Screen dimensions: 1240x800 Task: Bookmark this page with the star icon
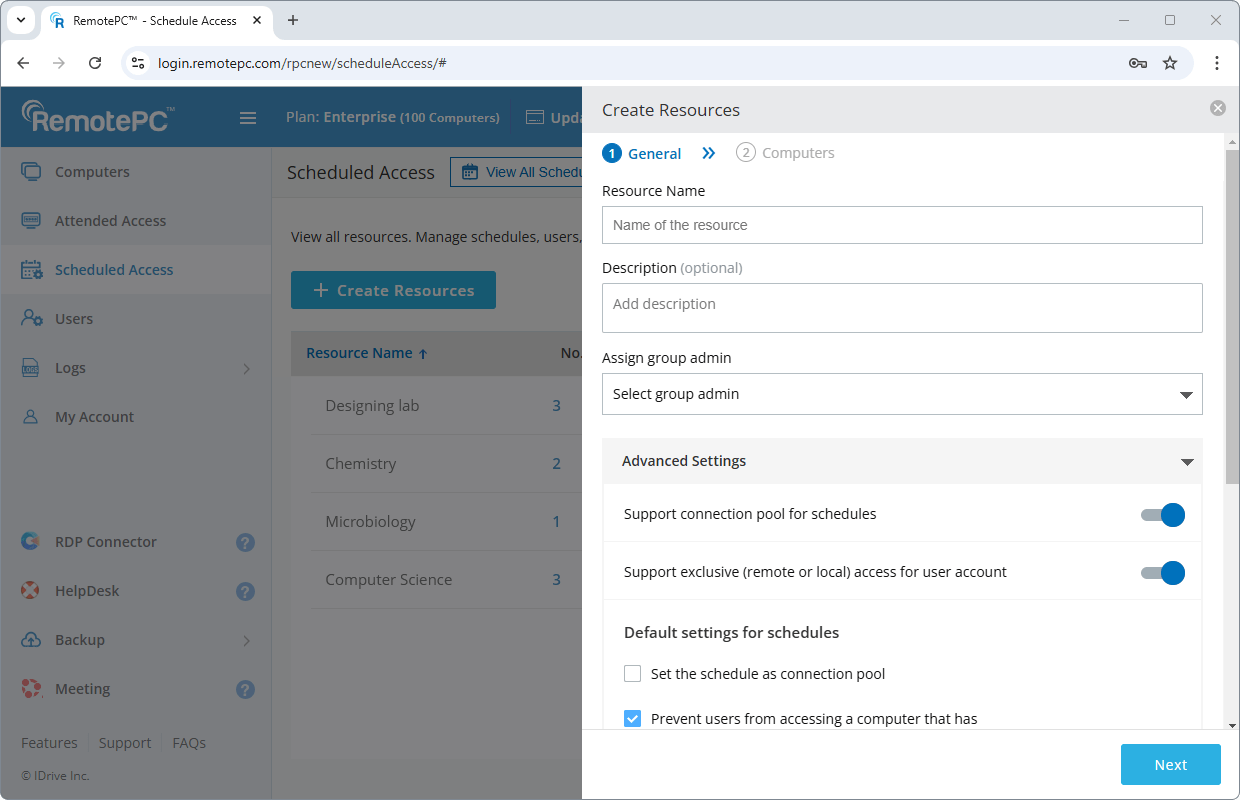click(1170, 63)
